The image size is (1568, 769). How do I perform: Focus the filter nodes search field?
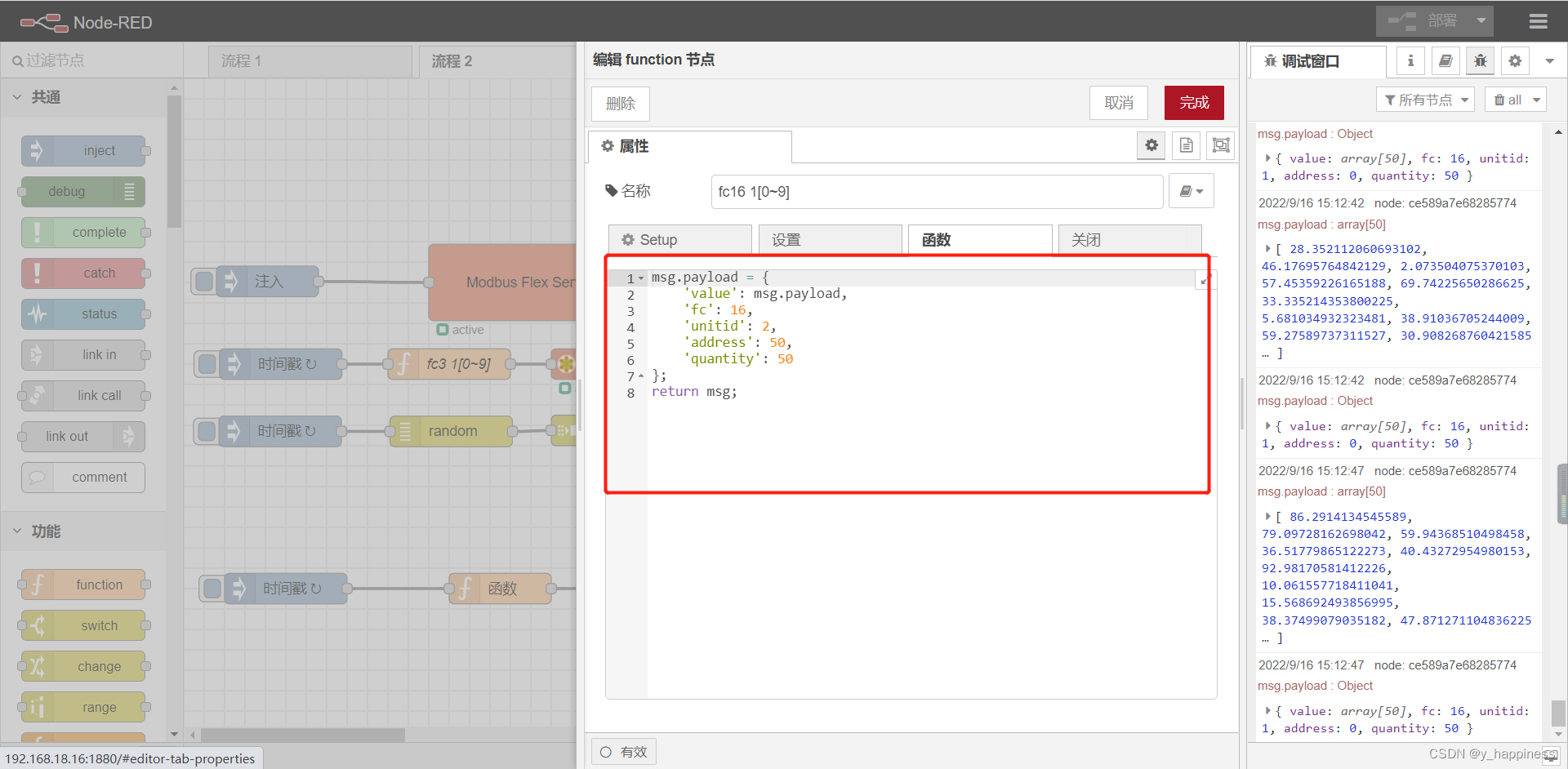(91, 60)
